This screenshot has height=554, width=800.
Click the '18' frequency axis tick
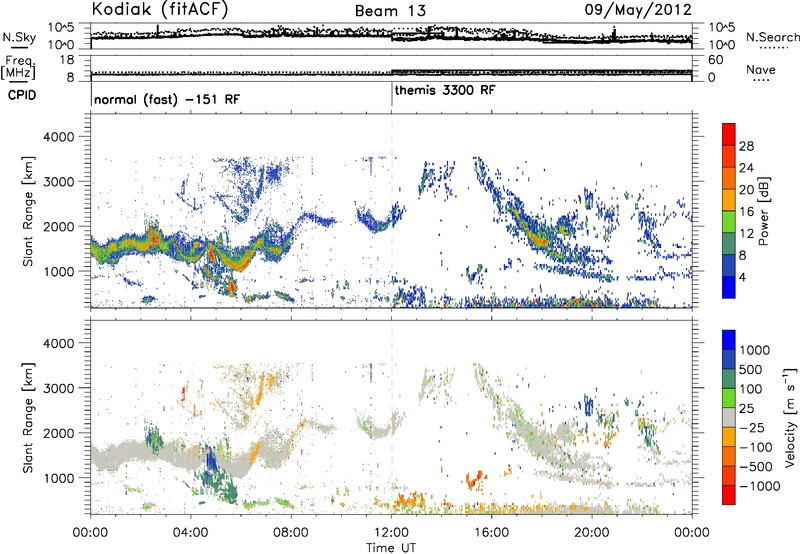tap(66, 60)
